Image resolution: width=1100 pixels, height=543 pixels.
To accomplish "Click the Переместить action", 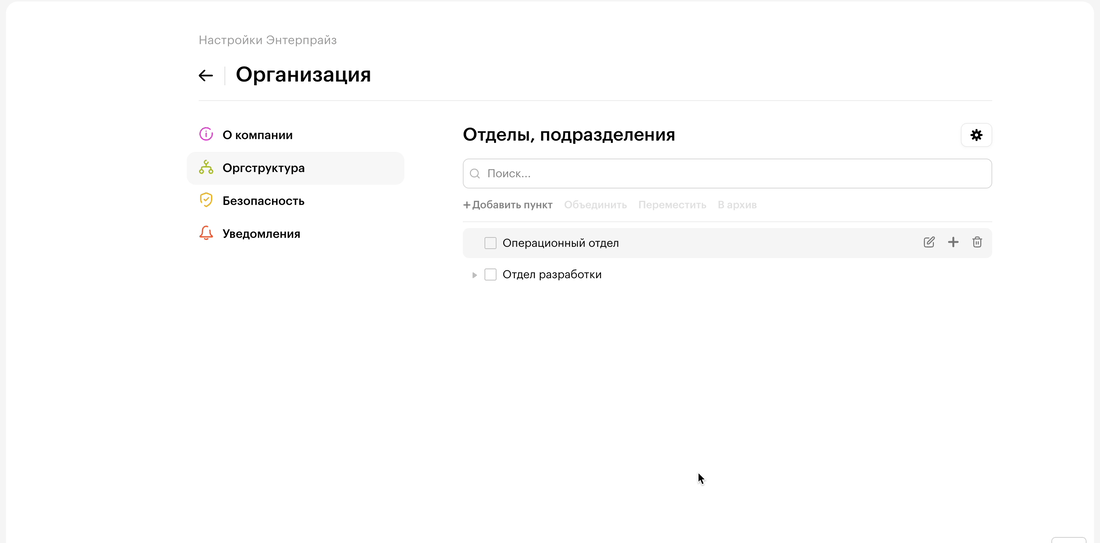I will pos(672,205).
